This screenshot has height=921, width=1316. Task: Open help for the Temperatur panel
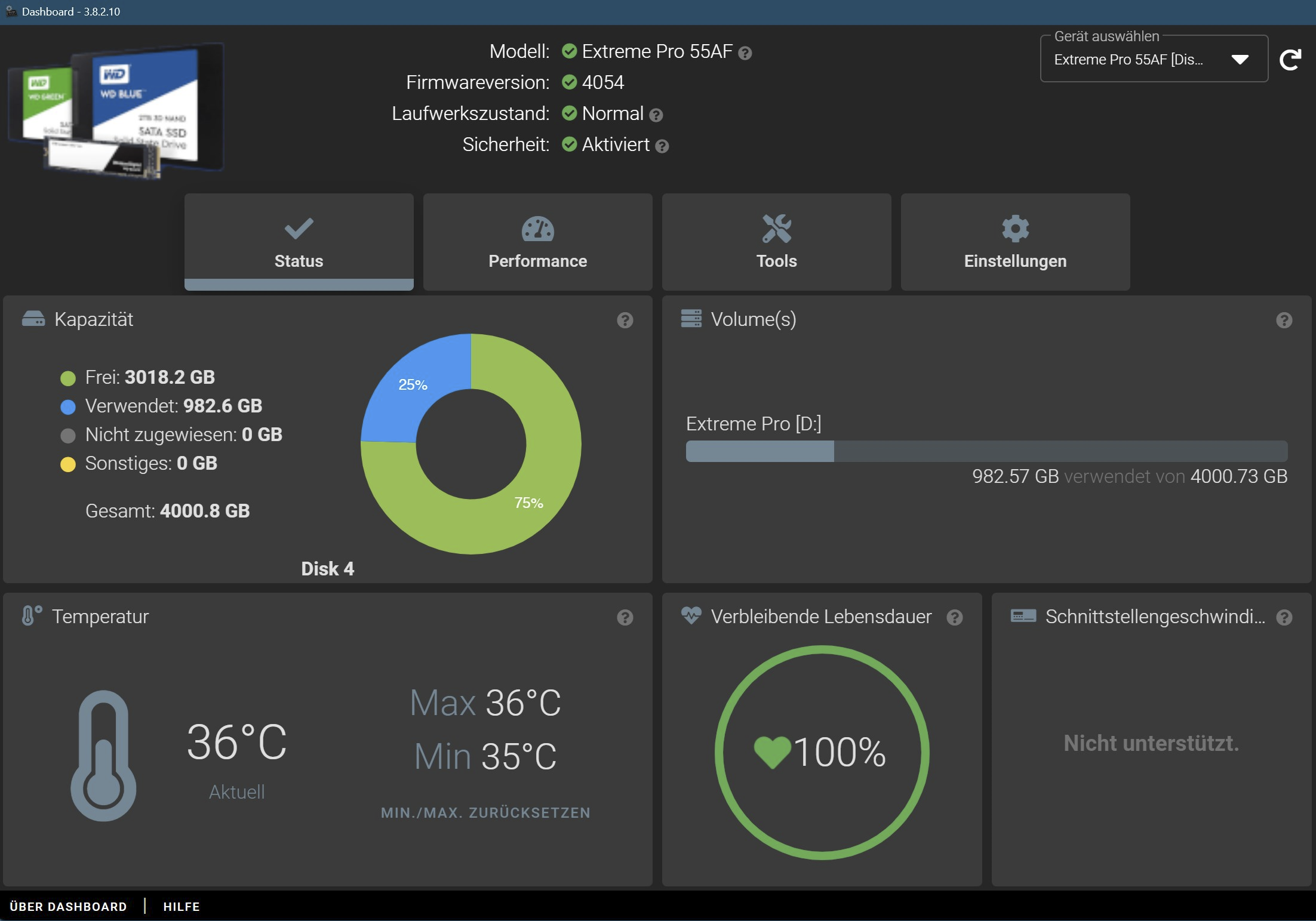(625, 618)
